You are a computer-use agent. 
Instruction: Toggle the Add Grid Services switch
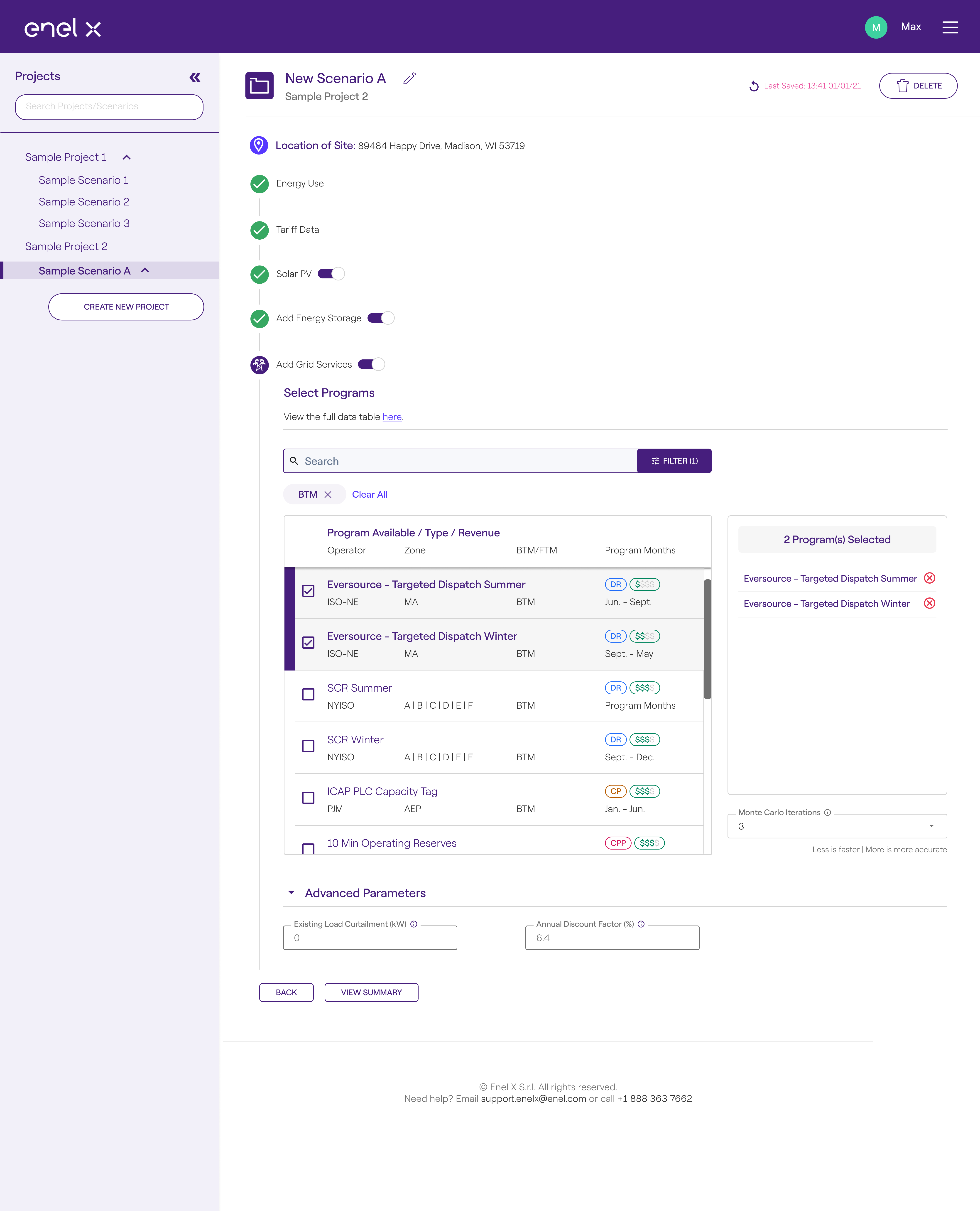click(371, 364)
